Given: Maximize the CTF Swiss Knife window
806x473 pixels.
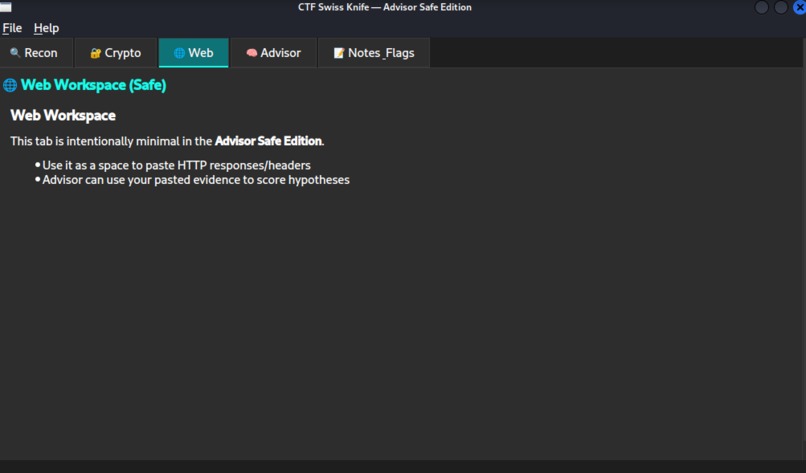Looking at the screenshot, I should pyautogui.click(x=781, y=7).
